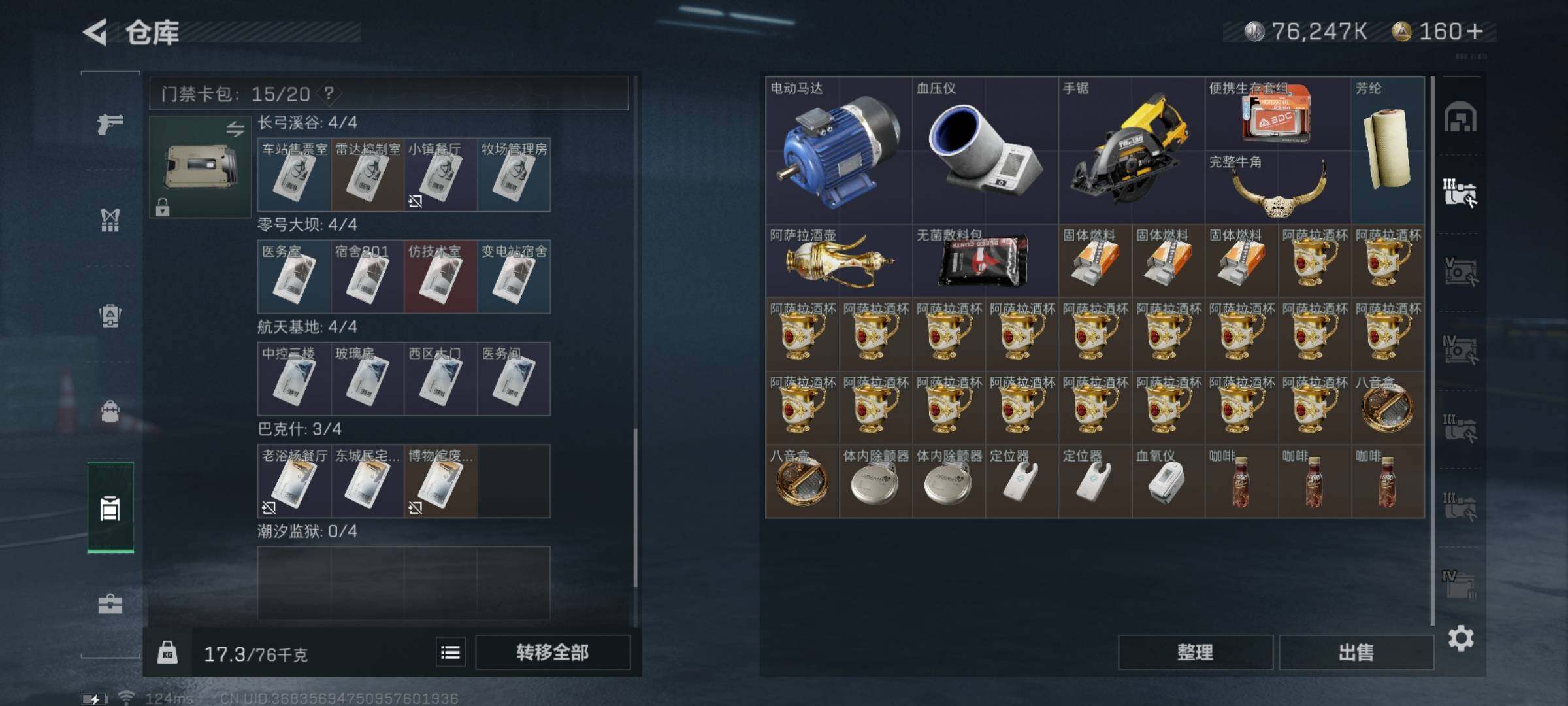Add currency via plus next to 160
Viewport: 1568px width, 706px height.
point(1475,31)
